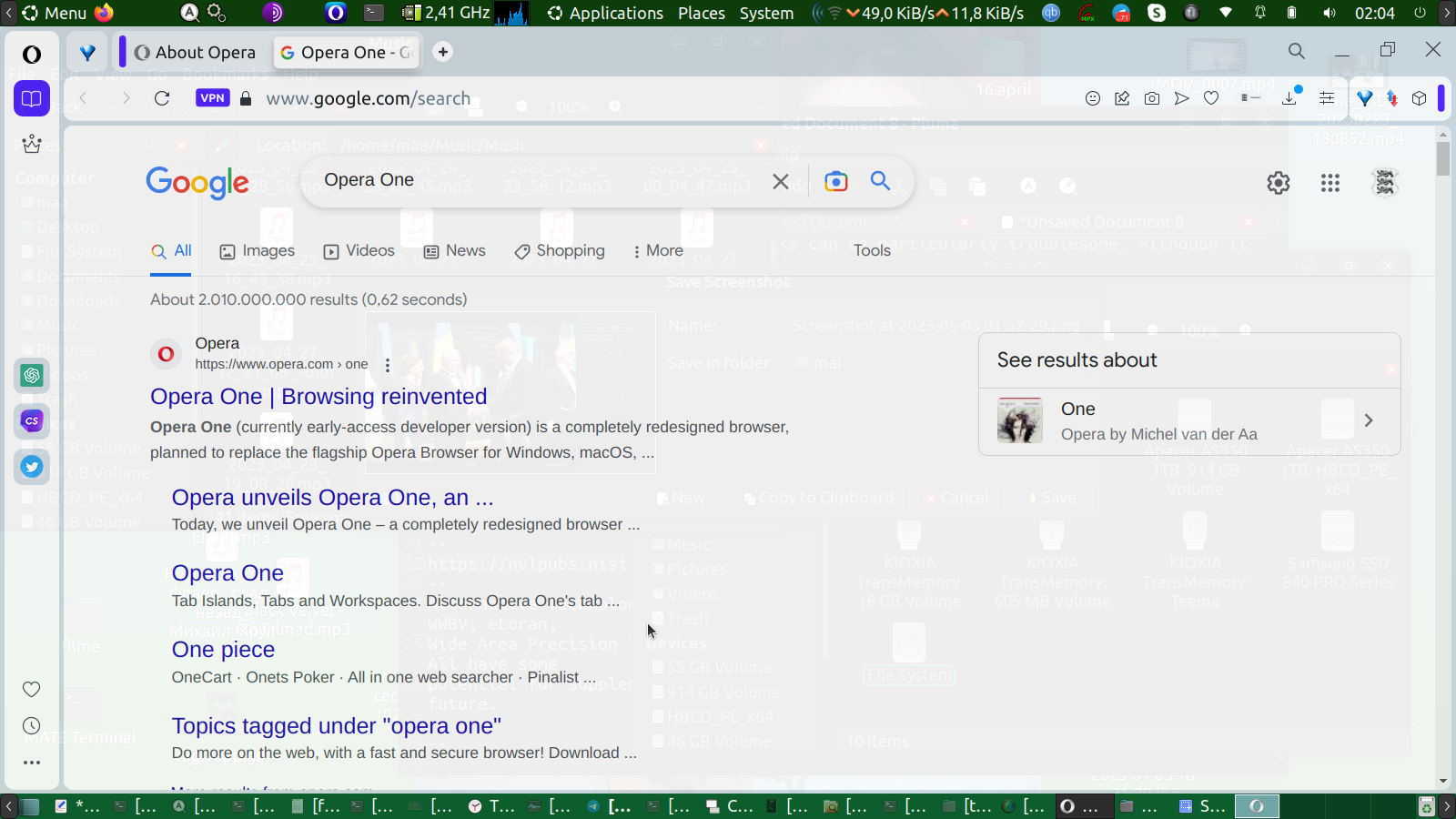
Task: Expand the 'One' opera result chevron
Action: click(1369, 420)
